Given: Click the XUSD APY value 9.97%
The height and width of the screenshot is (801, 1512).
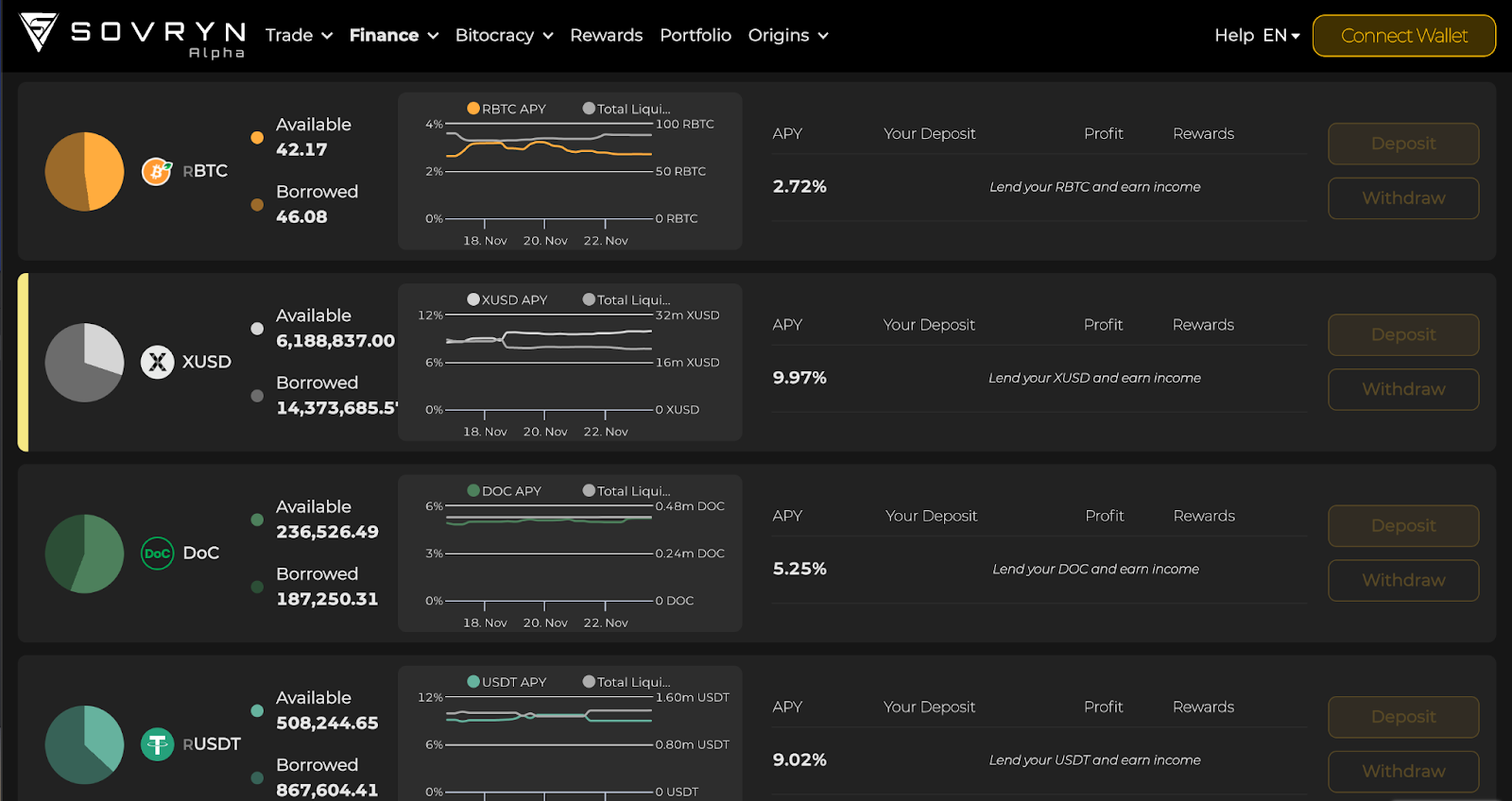Looking at the screenshot, I should click(x=799, y=378).
